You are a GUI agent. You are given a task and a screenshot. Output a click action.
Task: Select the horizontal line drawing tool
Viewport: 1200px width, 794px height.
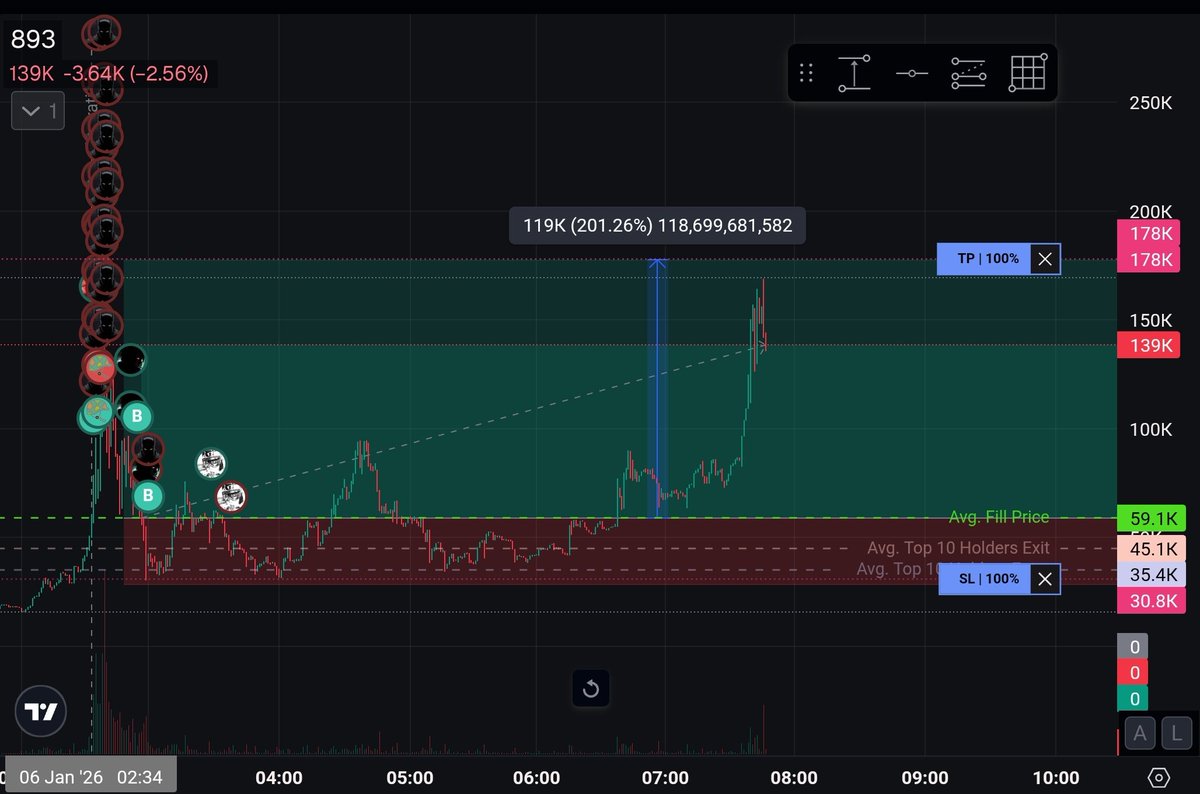coord(911,73)
